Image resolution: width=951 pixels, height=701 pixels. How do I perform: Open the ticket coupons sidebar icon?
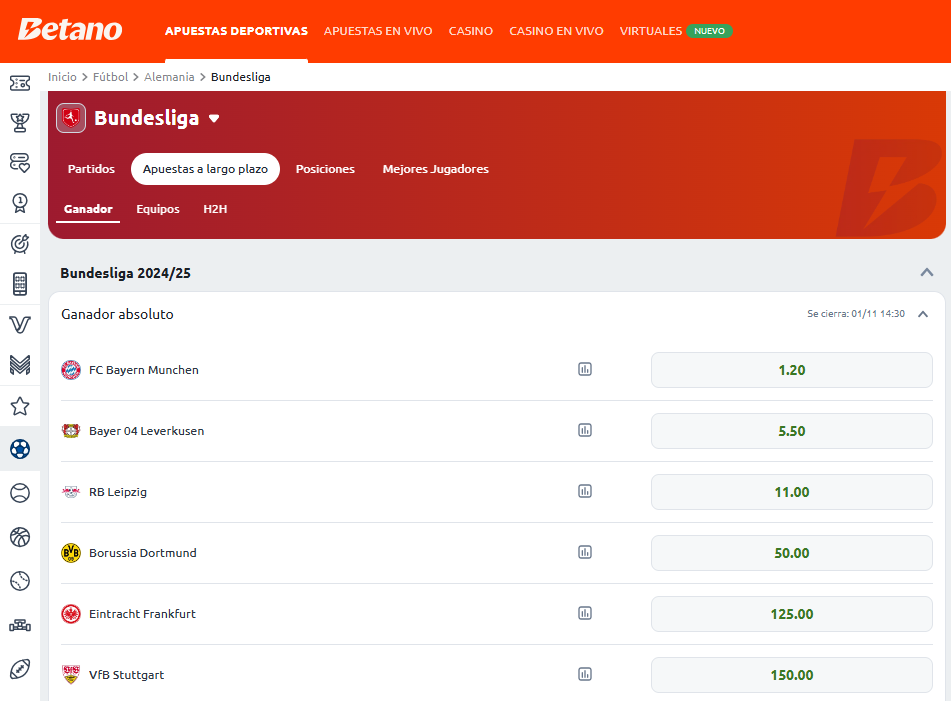click(20, 83)
